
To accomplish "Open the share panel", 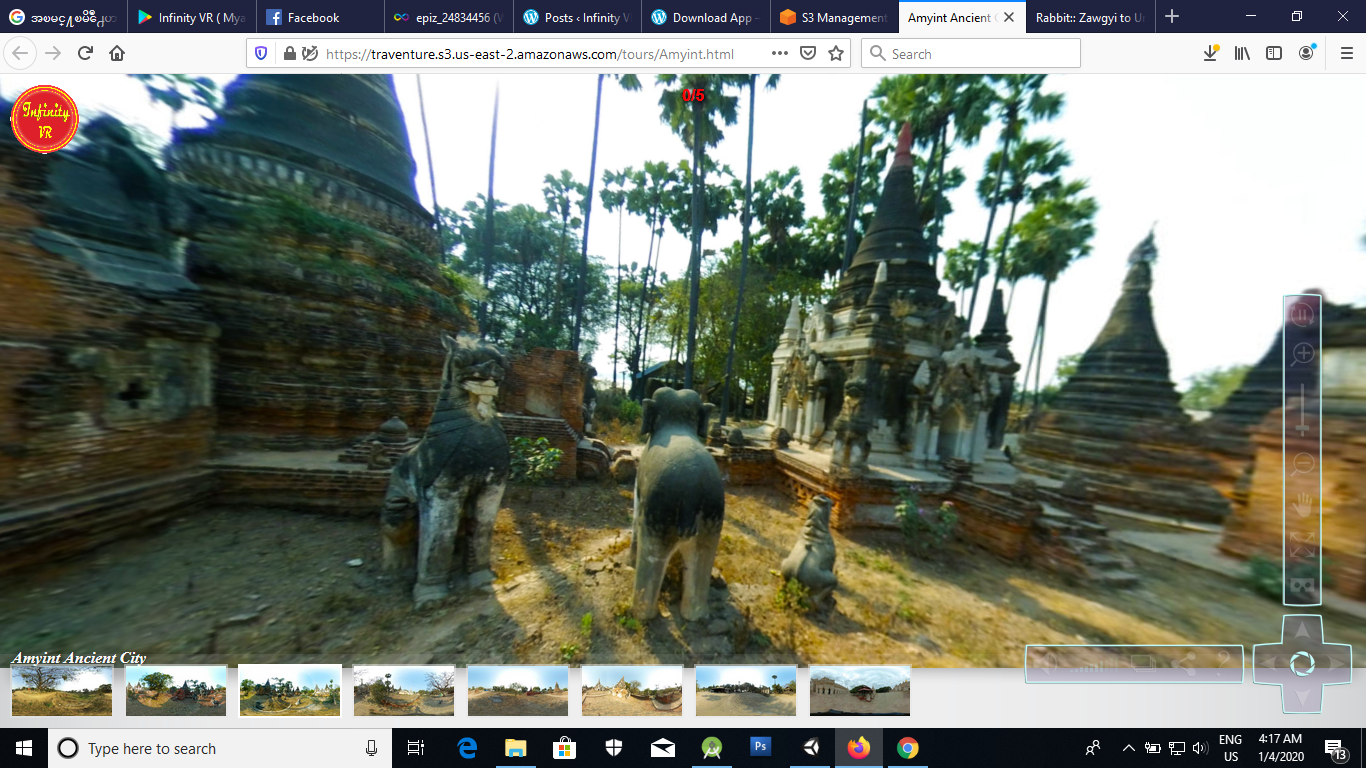I will point(1184,663).
